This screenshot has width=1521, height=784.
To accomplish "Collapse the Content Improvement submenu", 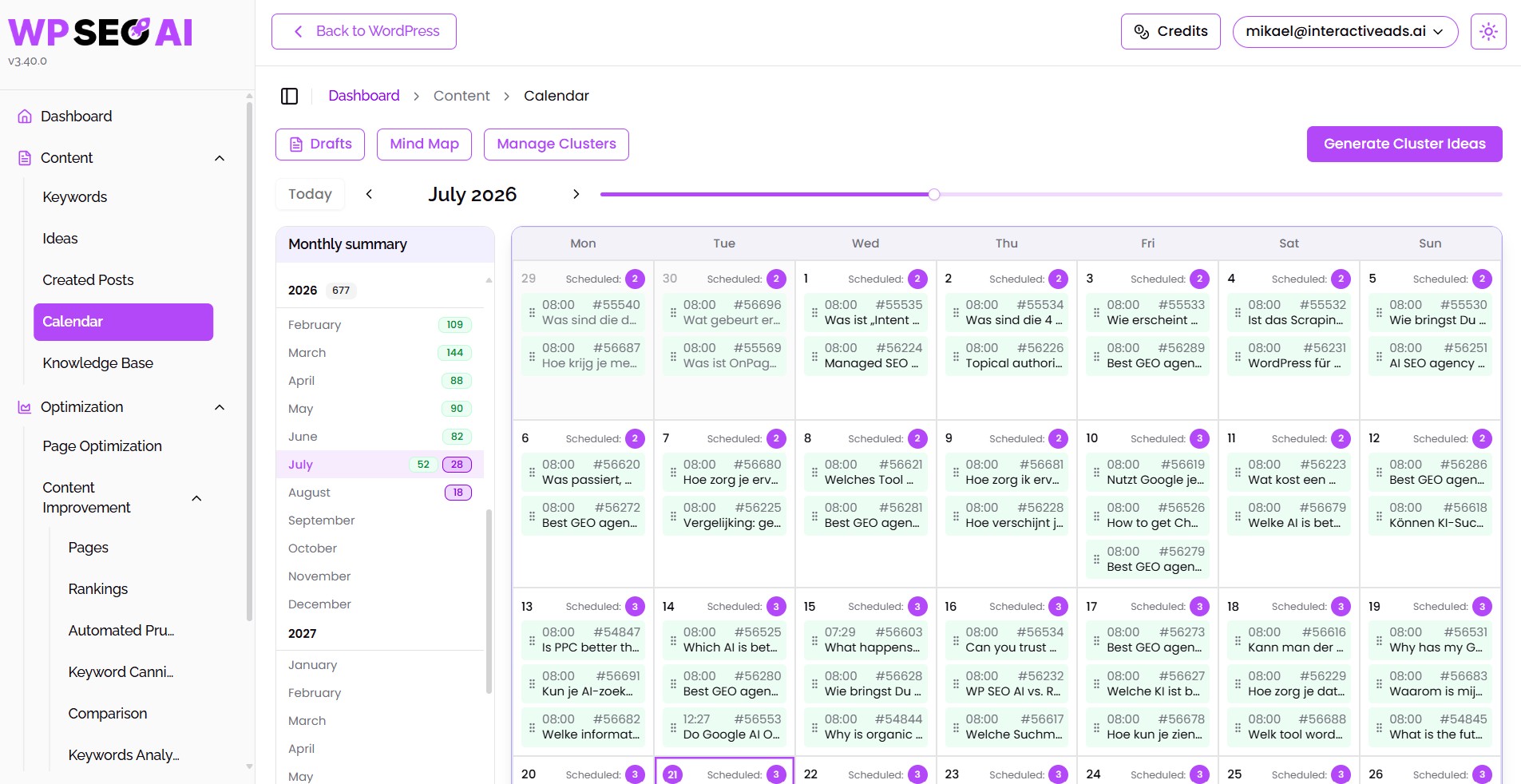I will (196, 498).
